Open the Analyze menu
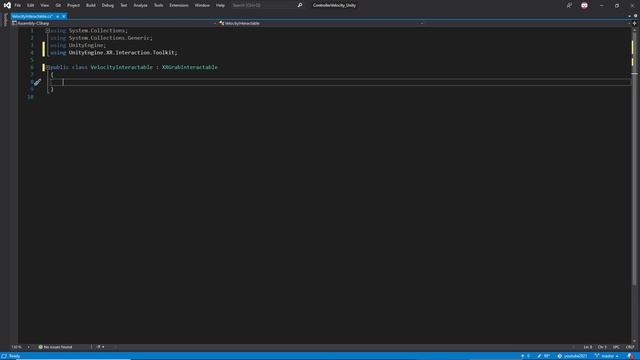 point(140,5)
